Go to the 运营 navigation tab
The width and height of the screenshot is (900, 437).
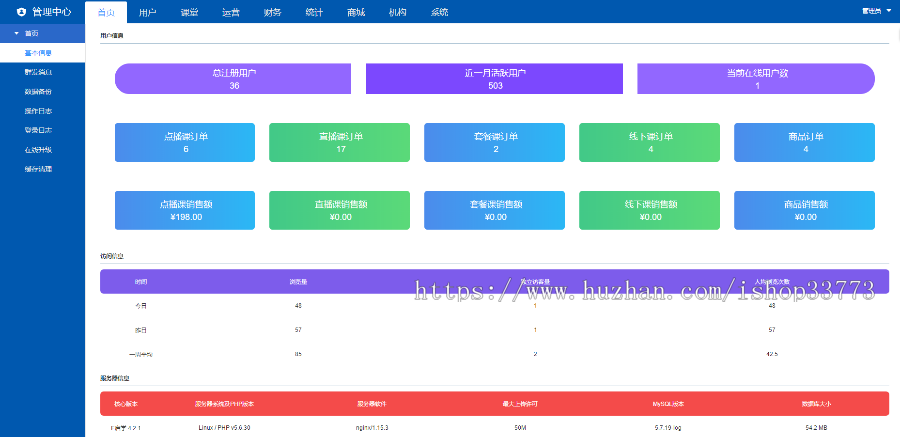(x=230, y=12)
